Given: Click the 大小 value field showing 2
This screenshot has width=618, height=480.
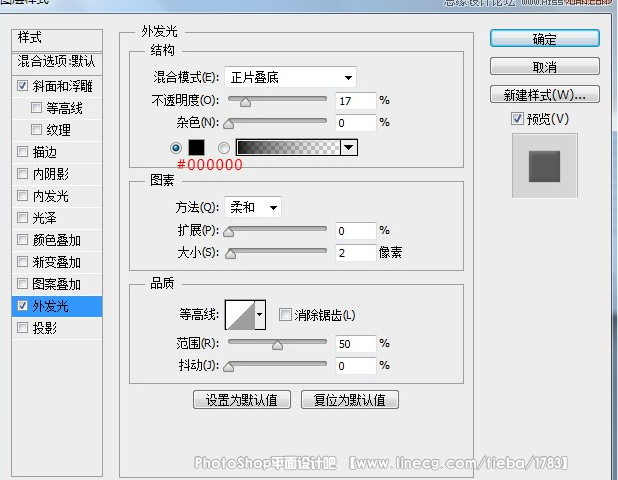Looking at the screenshot, I should pos(356,253).
